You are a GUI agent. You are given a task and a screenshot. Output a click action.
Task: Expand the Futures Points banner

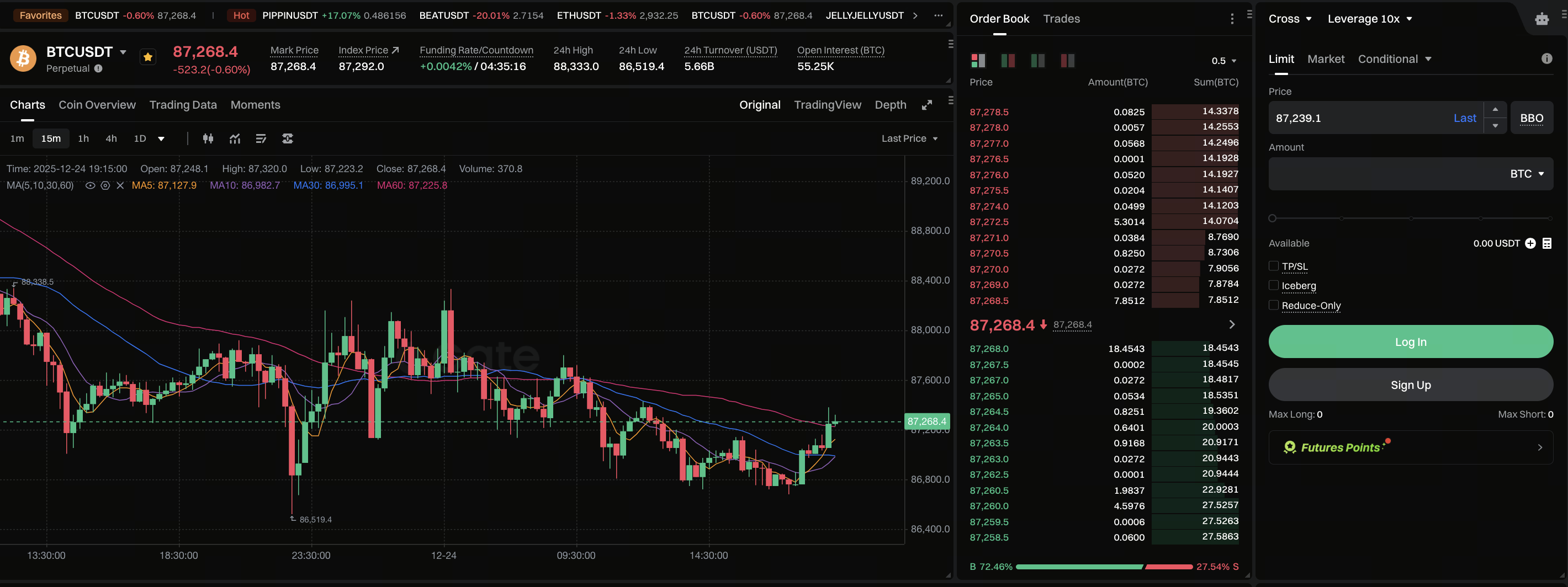pyautogui.click(x=1410, y=448)
